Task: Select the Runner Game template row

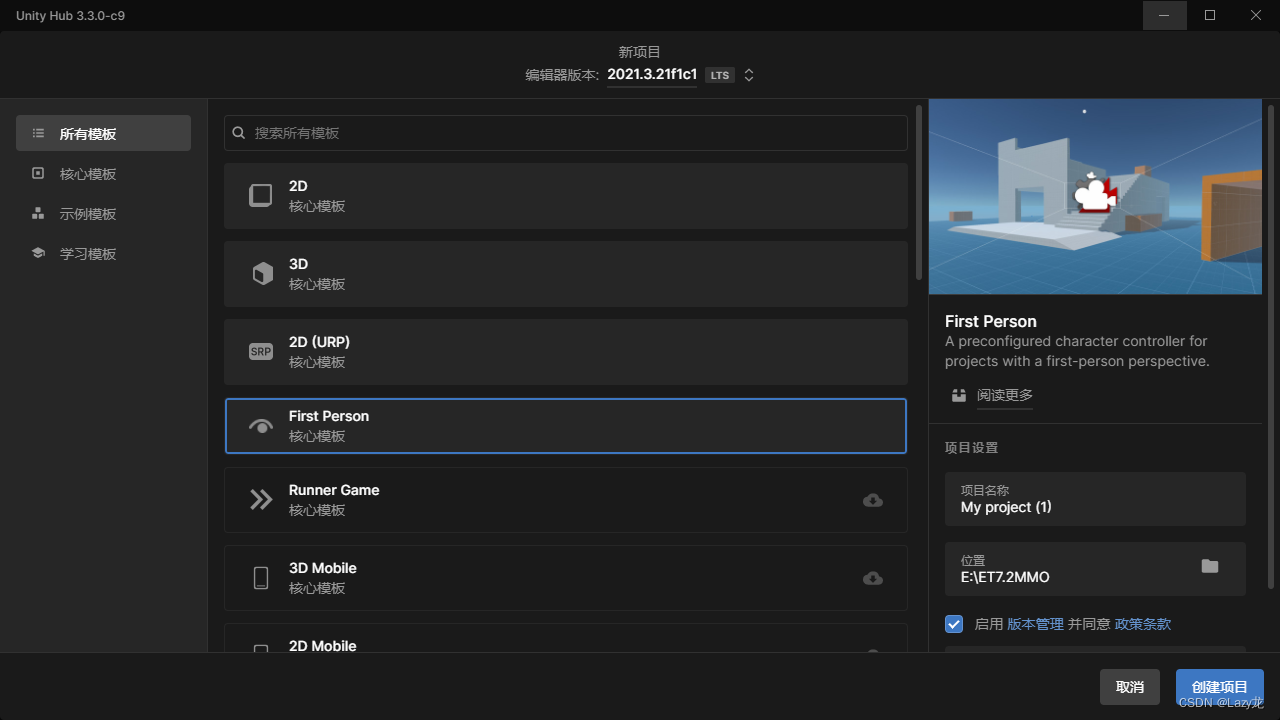Action: point(566,500)
